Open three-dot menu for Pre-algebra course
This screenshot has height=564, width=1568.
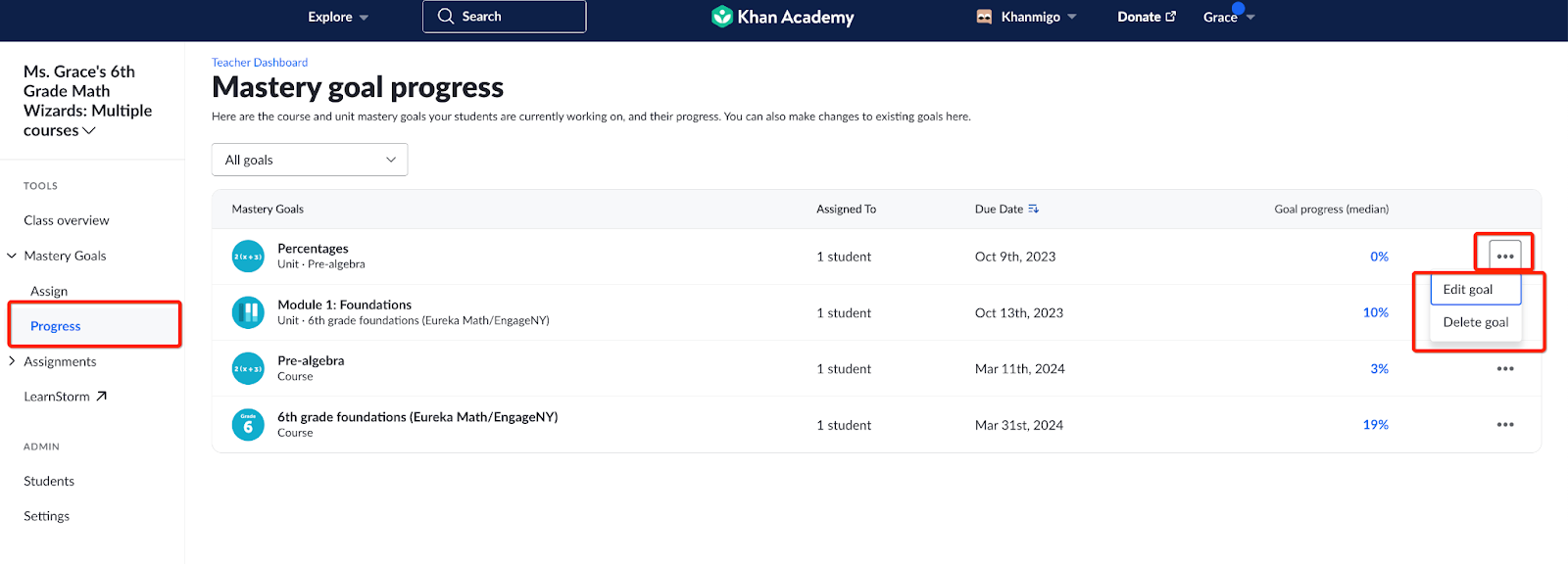(x=1504, y=369)
